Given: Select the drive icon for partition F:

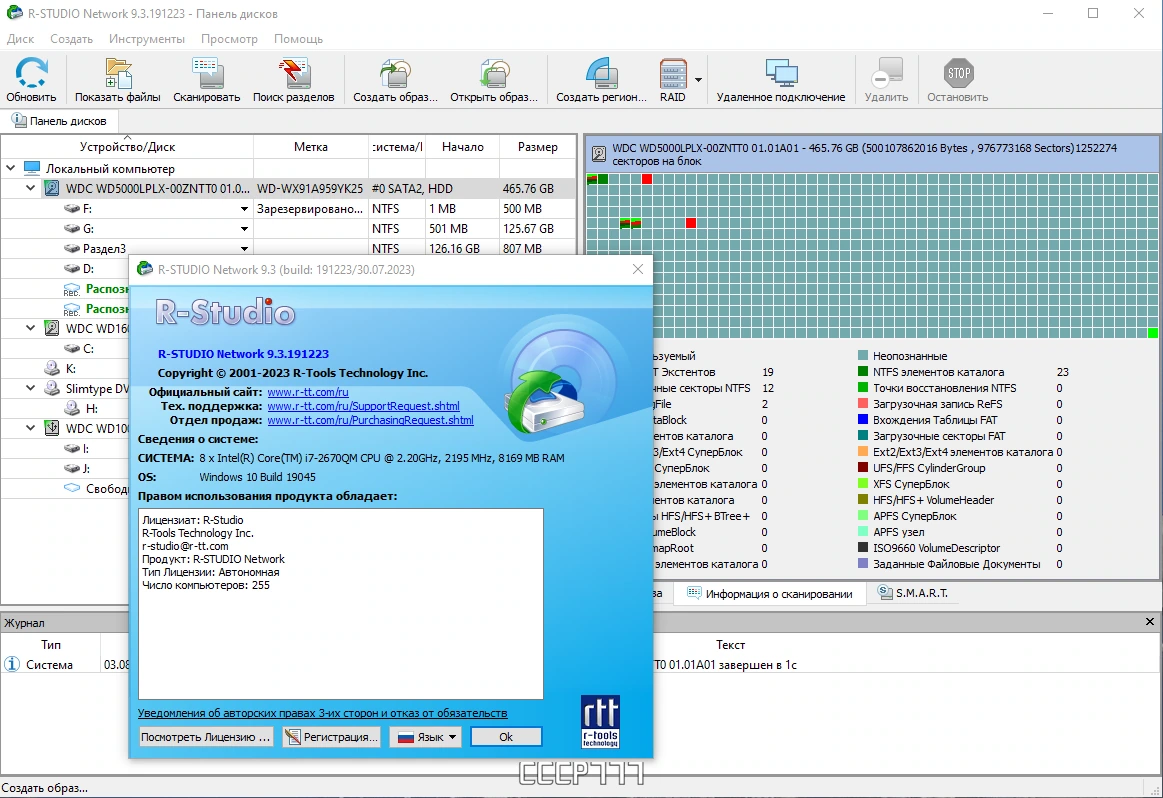Looking at the screenshot, I should 72,209.
